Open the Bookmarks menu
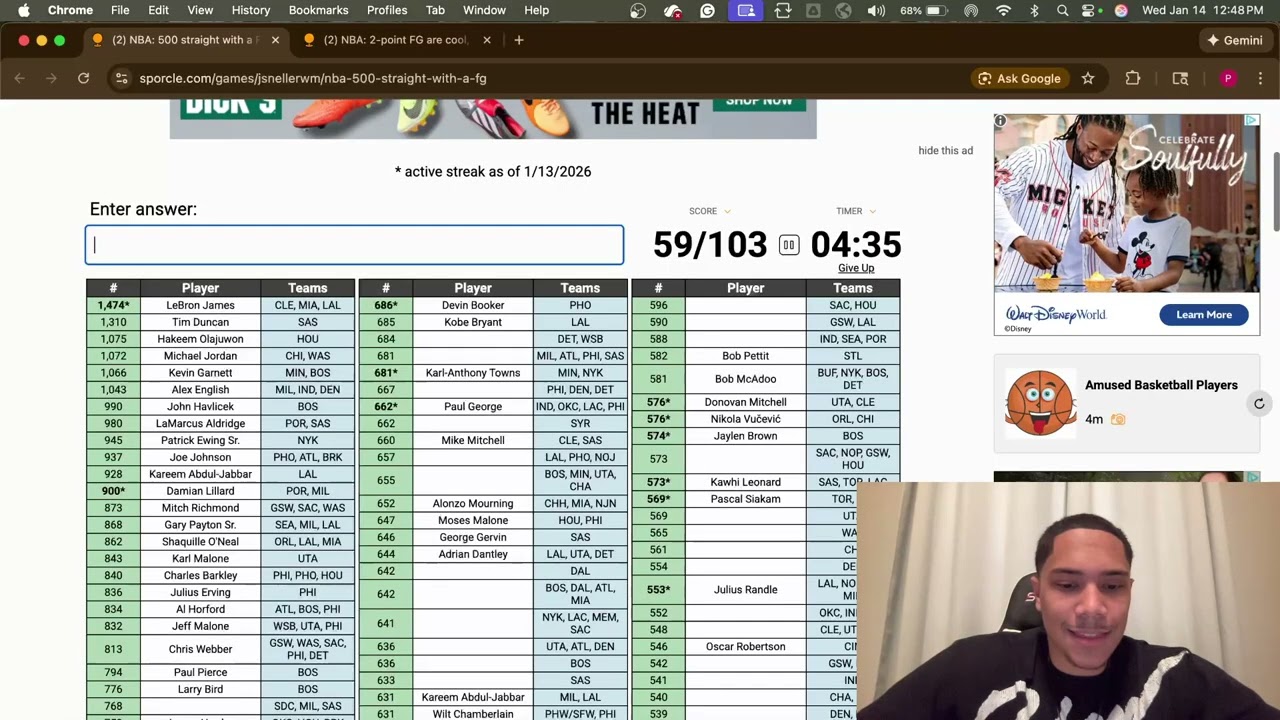This screenshot has width=1280, height=720. 318,10
